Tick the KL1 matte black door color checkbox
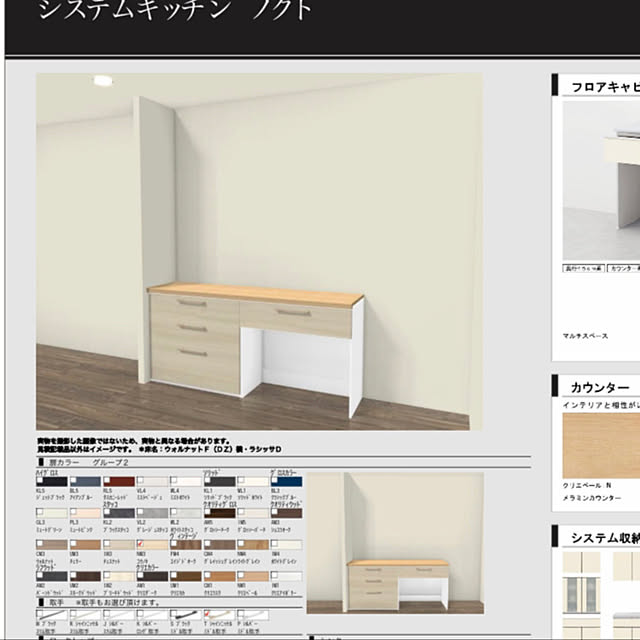Screen dimensions: 640x640 [207, 480]
